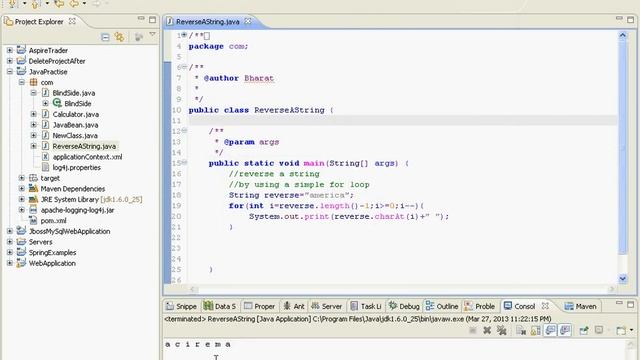The width and height of the screenshot is (640, 360).
Task: Minimize the Project Explorer panel
Action: pyautogui.click(x=141, y=19)
